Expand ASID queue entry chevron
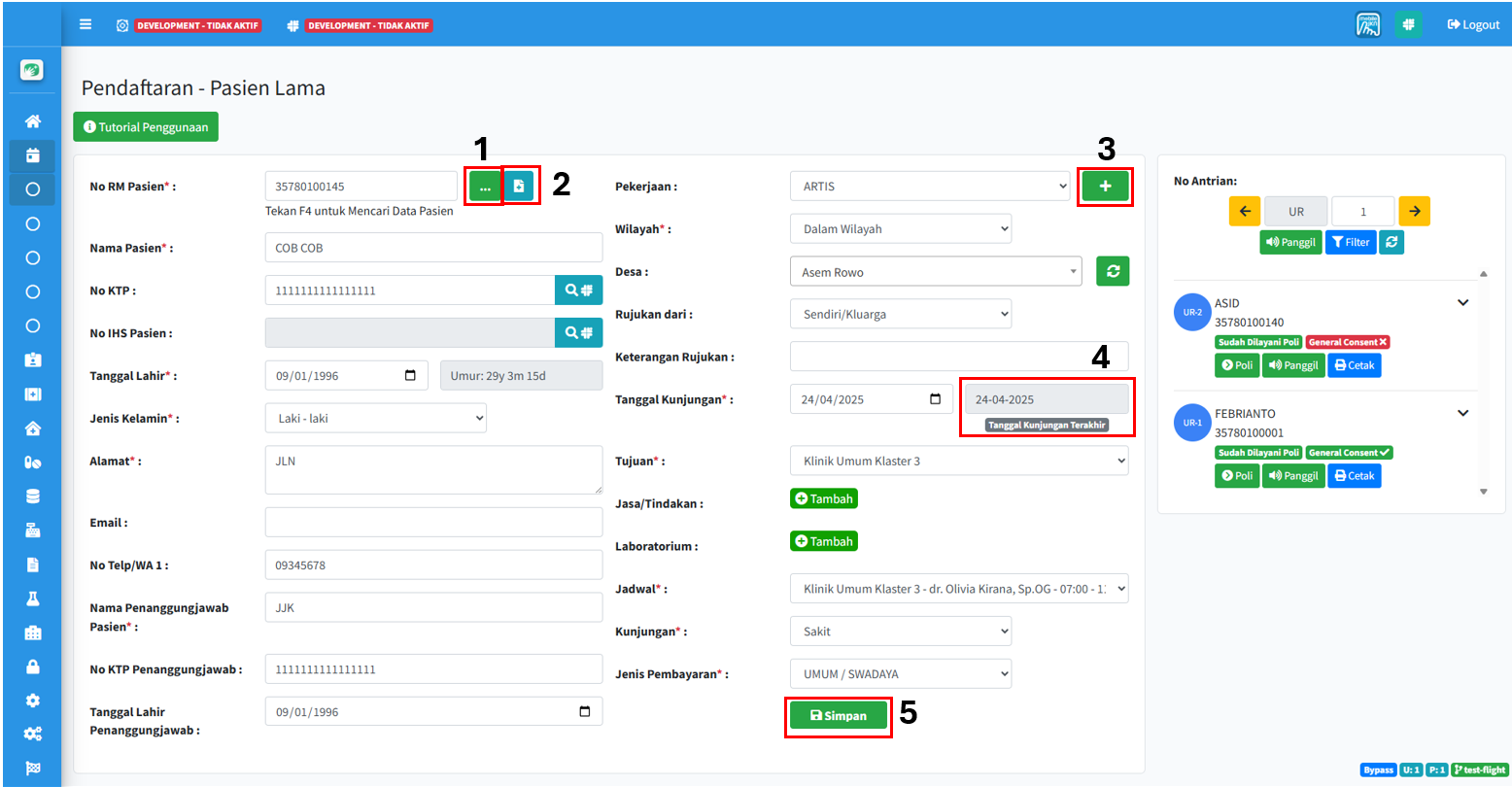This screenshot has width=1512, height=787. tap(1462, 303)
